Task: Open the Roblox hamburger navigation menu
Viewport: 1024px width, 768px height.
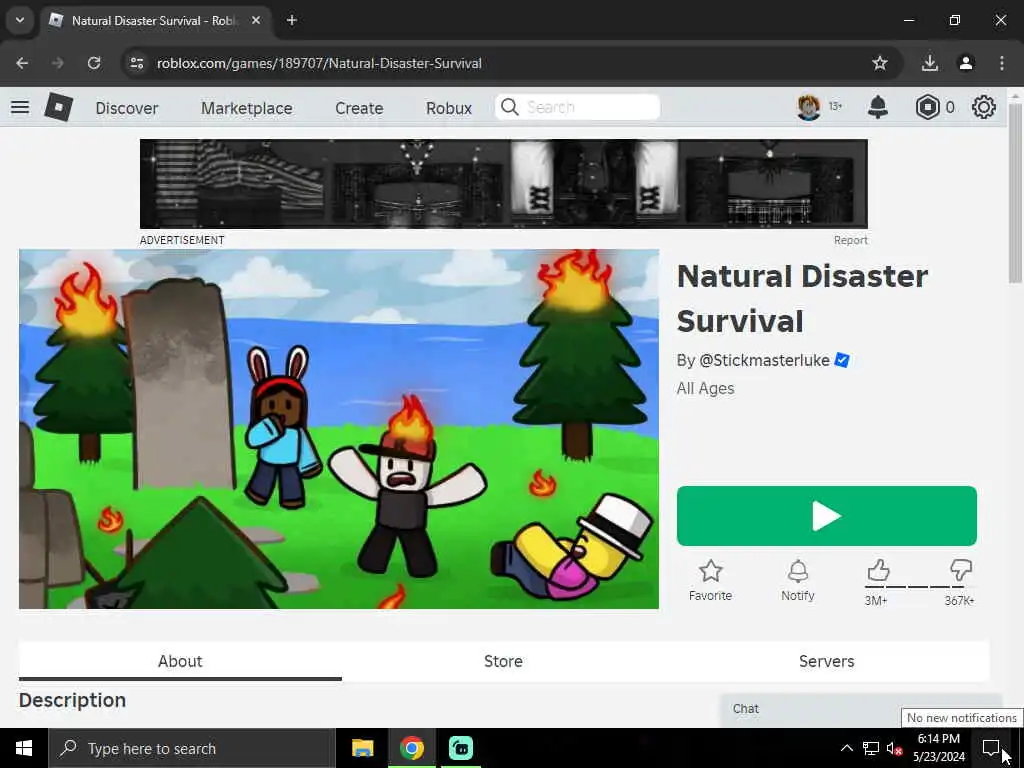Action: [x=20, y=107]
